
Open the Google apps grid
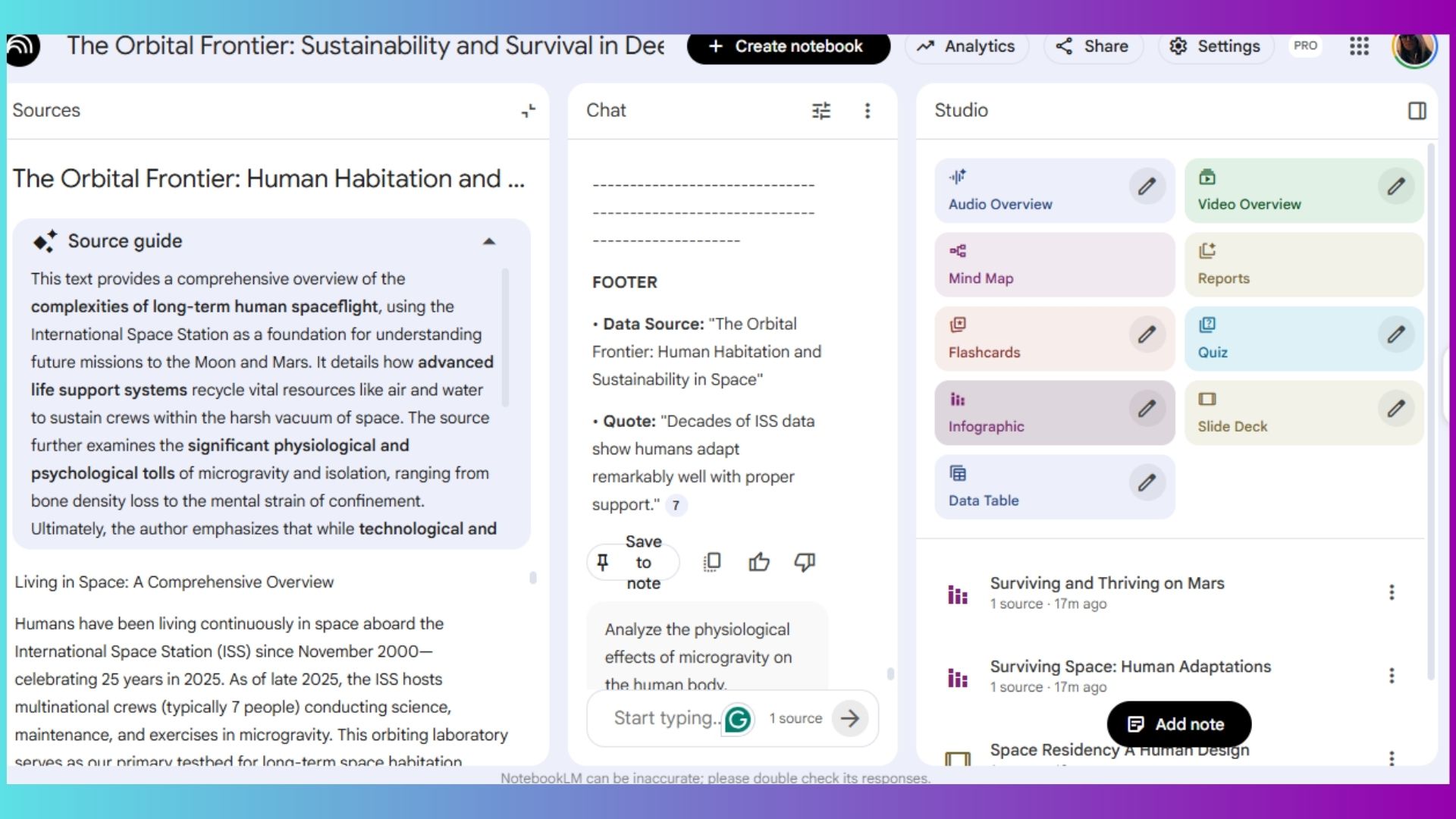1359,46
